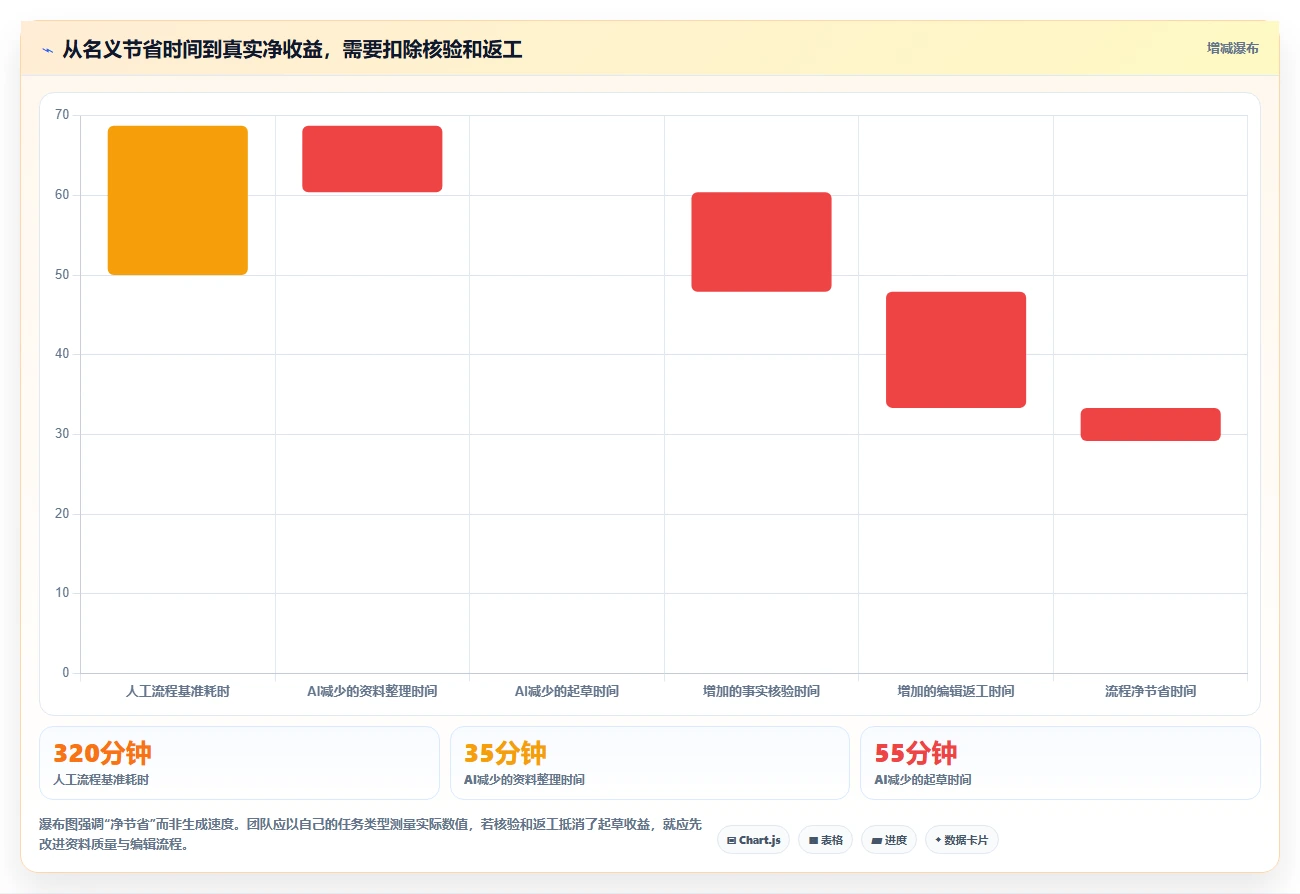The height and width of the screenshot is (894, 1300).
Task: Click the red 流程净节省时间 bar
Action: (x=1150, y=424)
